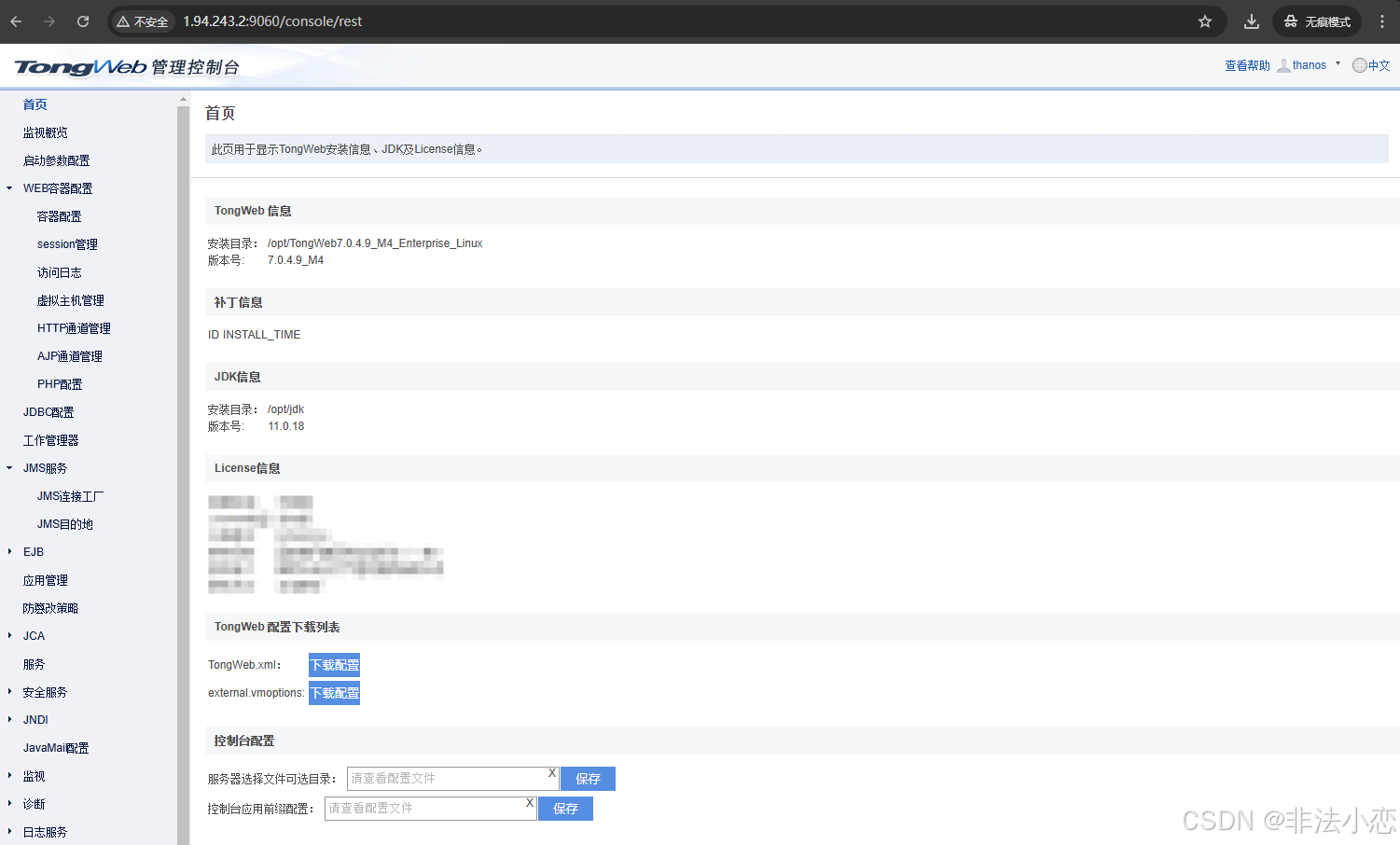Image resolution: width=1400 pixels, height=845 pixels.
Task: Select JMS连接工厂
Action: pyautogui.click(x=71, y=496)
